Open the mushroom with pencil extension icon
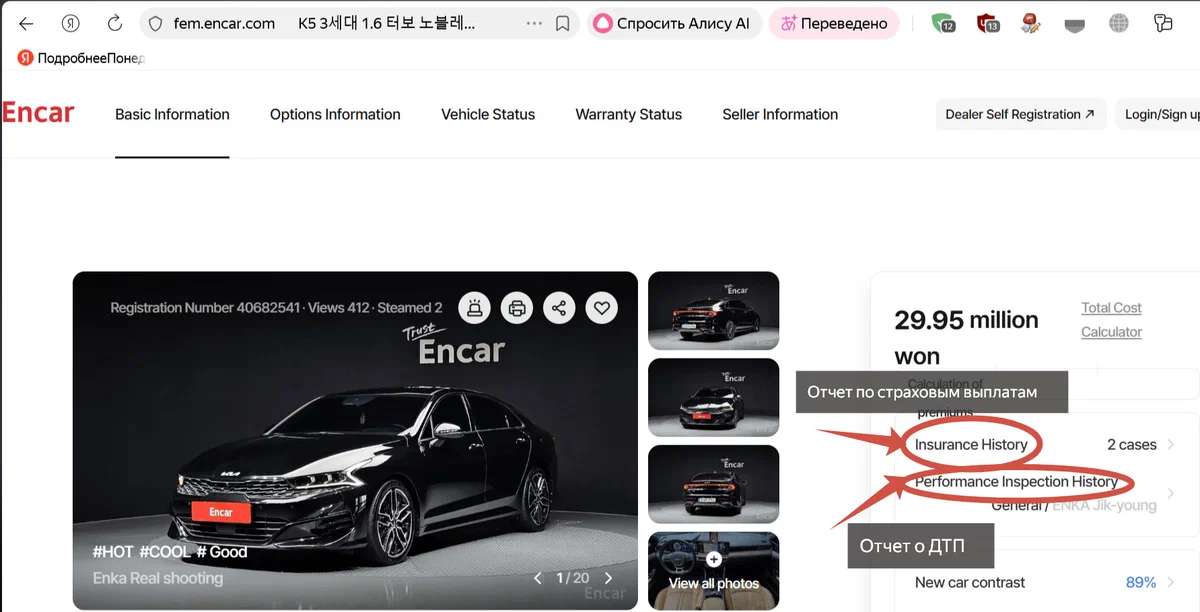 [x=1032, y=23]
